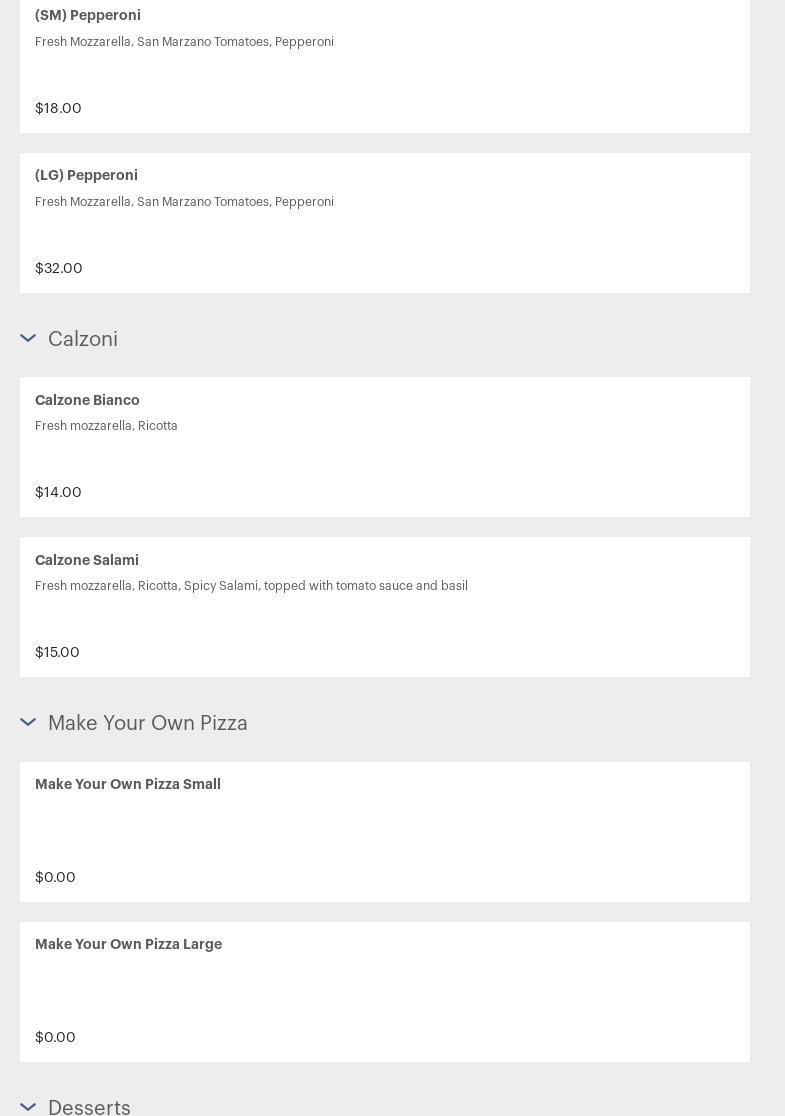The height and width of the screenshot is (1116, 785).
Task: Click Calzone Bianco description text
Action: (x=106, y=426)
